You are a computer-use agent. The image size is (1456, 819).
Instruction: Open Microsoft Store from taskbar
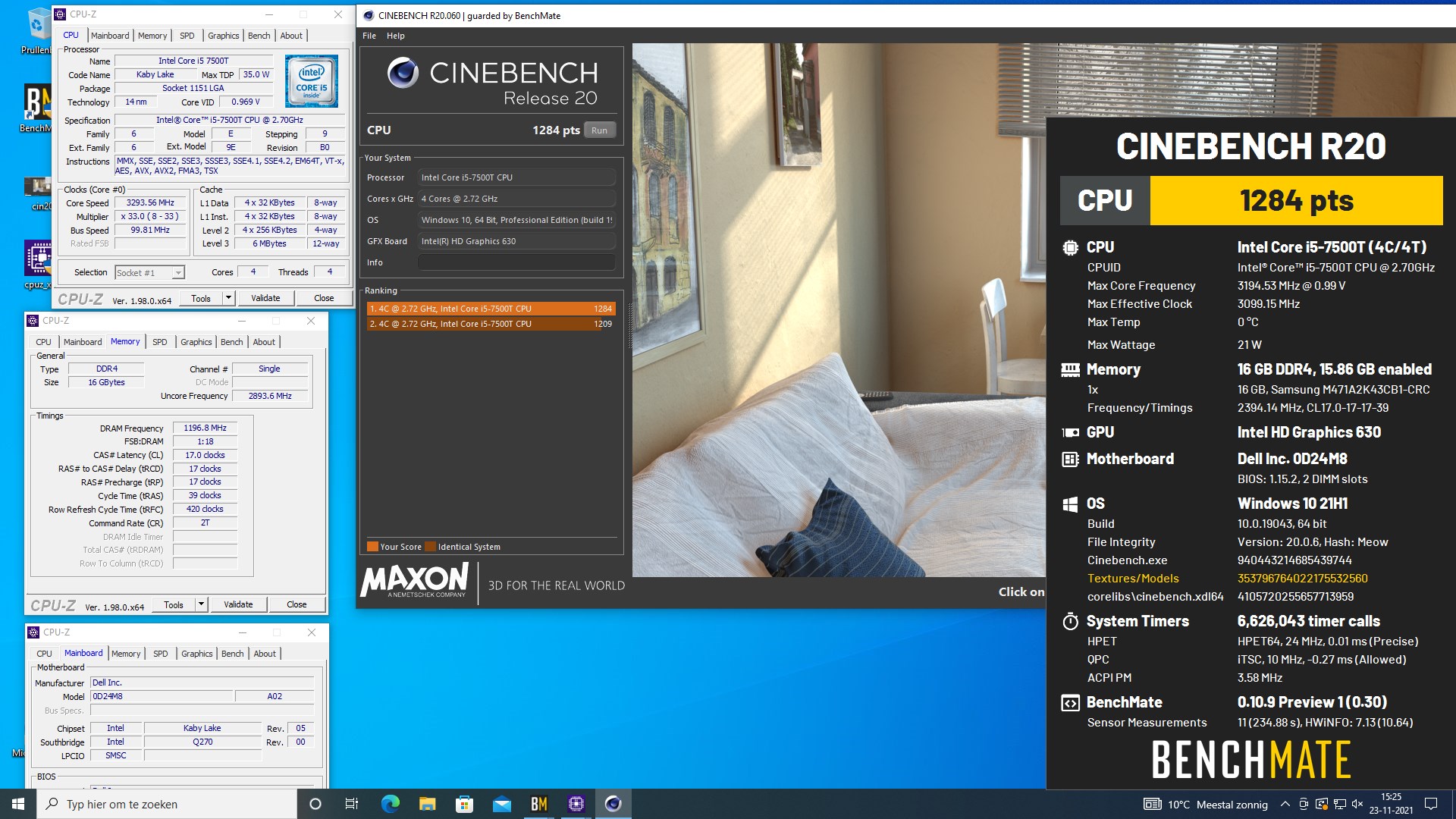(464, 804)
